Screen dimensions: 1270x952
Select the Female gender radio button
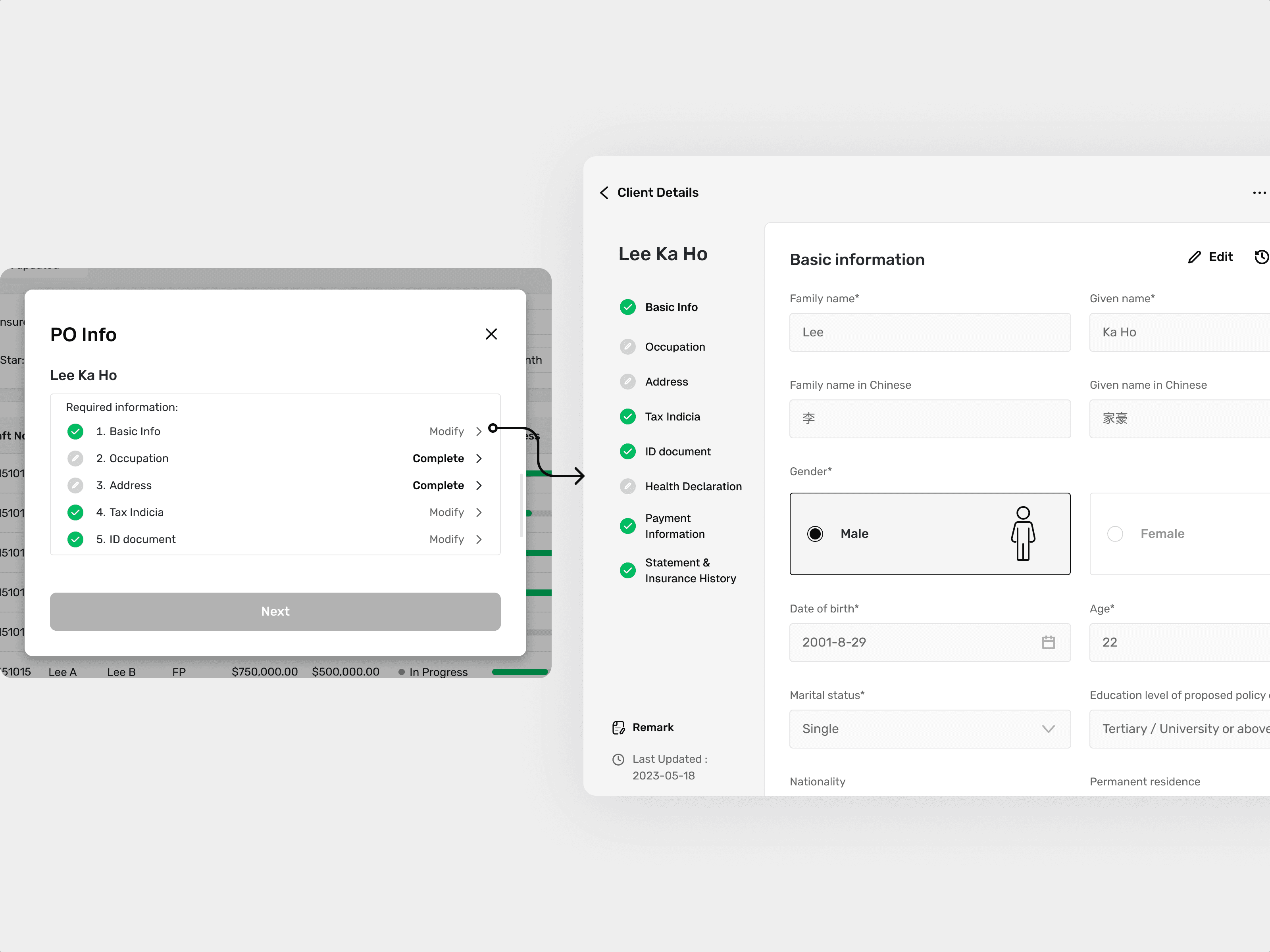pyautogui.click(x=1114, y=534)
